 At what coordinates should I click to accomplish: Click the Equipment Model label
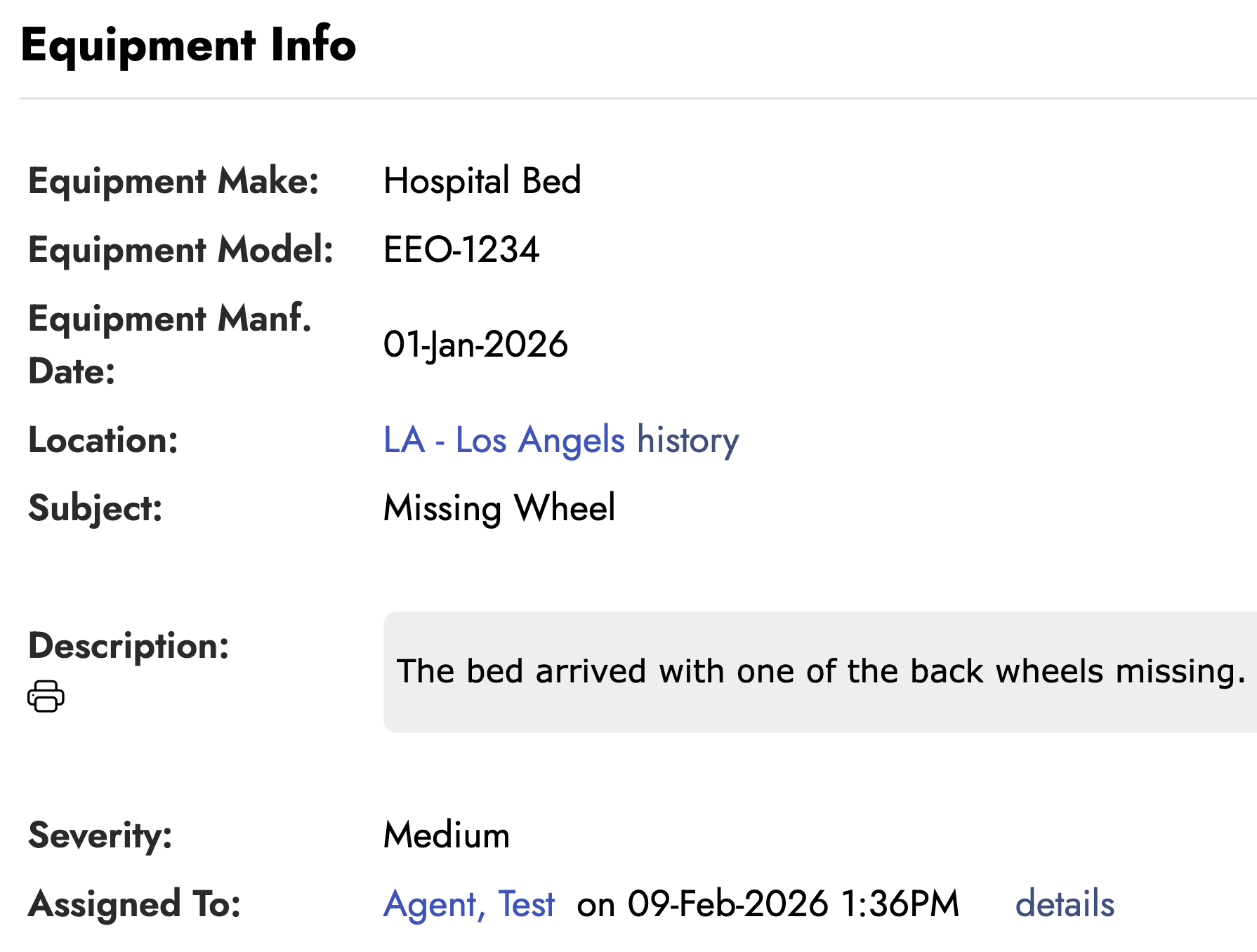pyautogui.click(x=180, y=250)
